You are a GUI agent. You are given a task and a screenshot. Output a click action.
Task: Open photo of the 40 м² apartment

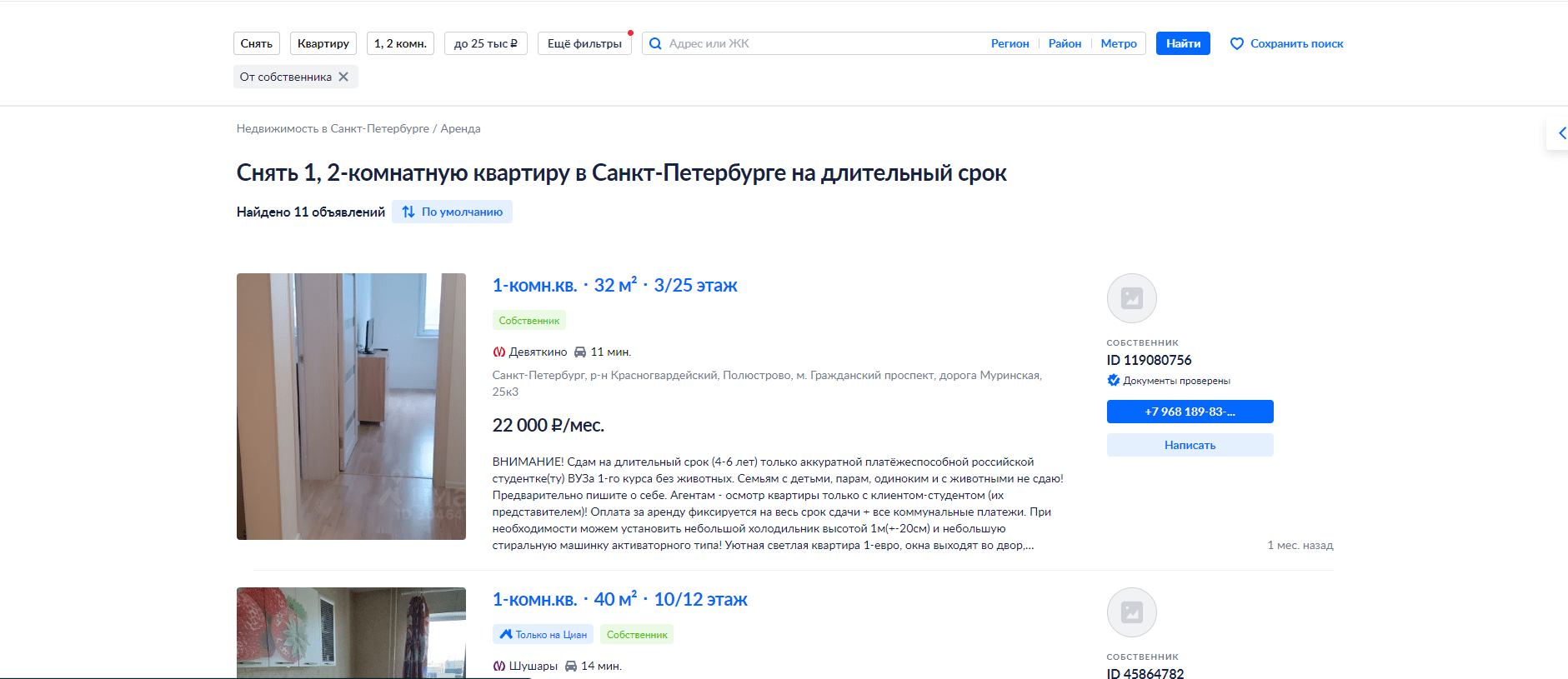[351, 633]
